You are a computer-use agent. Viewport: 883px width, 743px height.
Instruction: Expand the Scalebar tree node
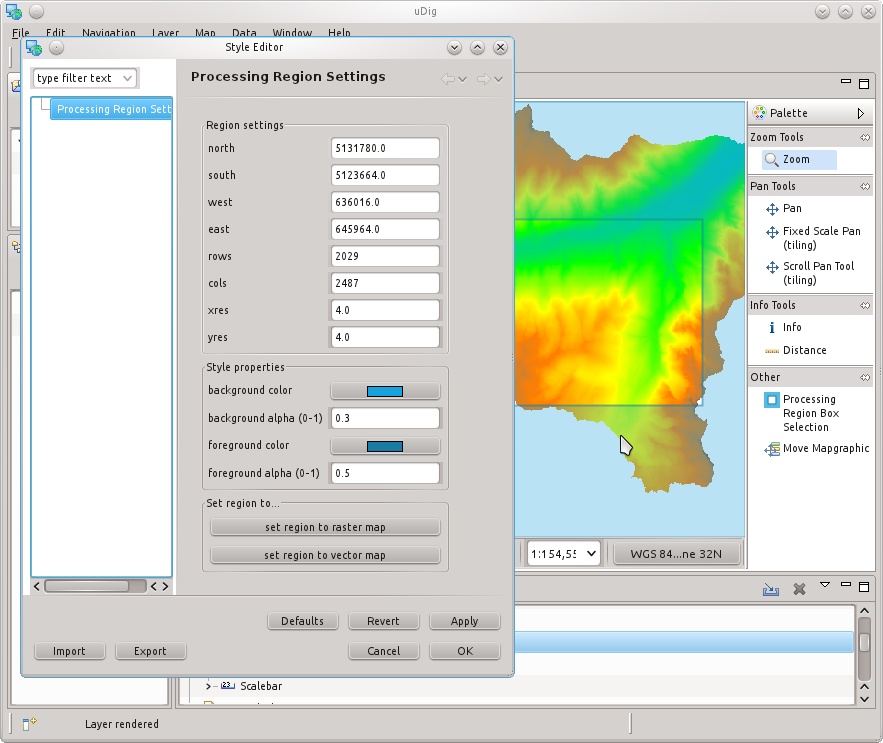coord(208,686)
